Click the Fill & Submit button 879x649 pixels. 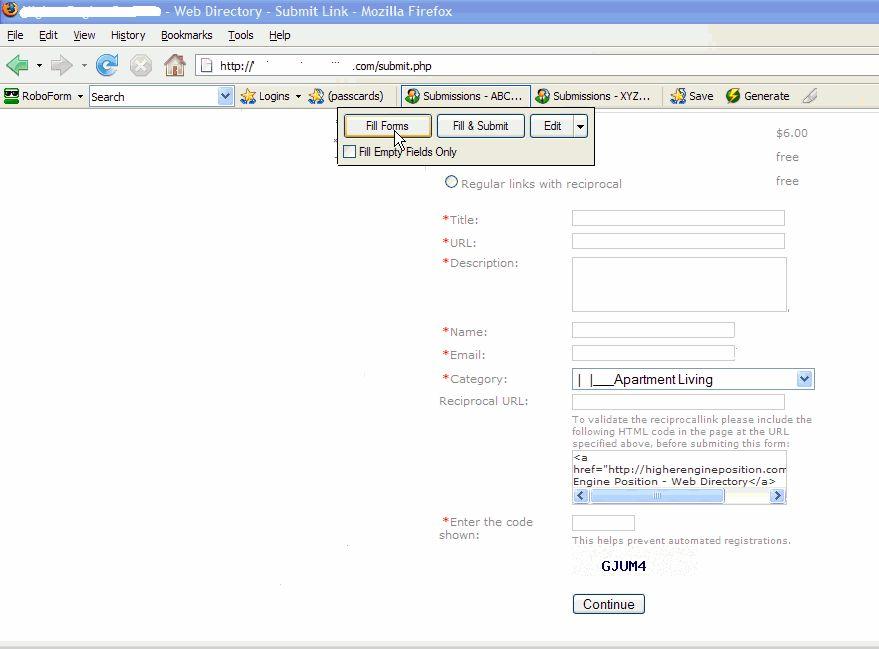pos(480,126)
